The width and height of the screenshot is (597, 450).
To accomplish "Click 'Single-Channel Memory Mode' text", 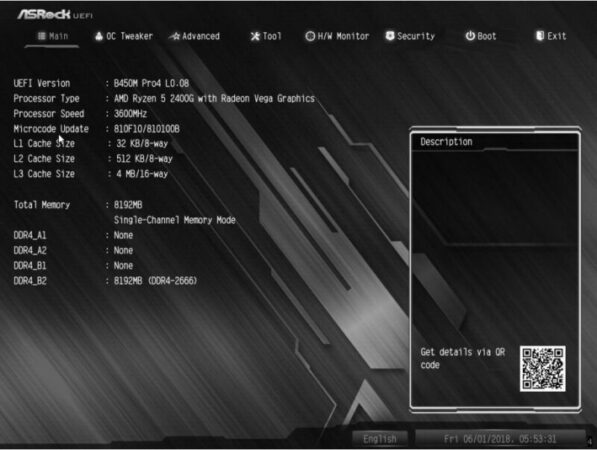I will tap(175, 220).
